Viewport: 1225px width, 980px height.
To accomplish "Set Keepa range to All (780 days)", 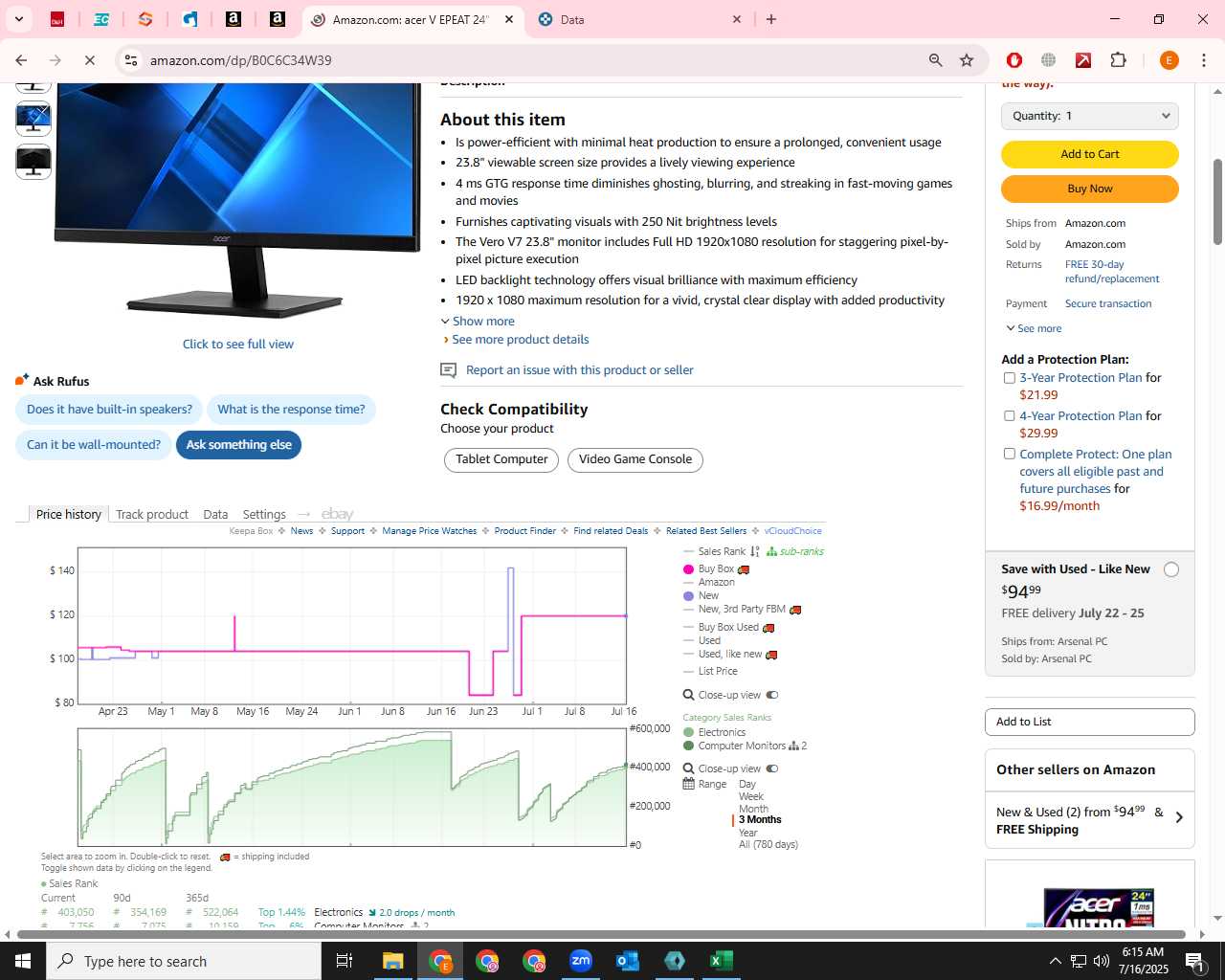I will tap(768, 845).
